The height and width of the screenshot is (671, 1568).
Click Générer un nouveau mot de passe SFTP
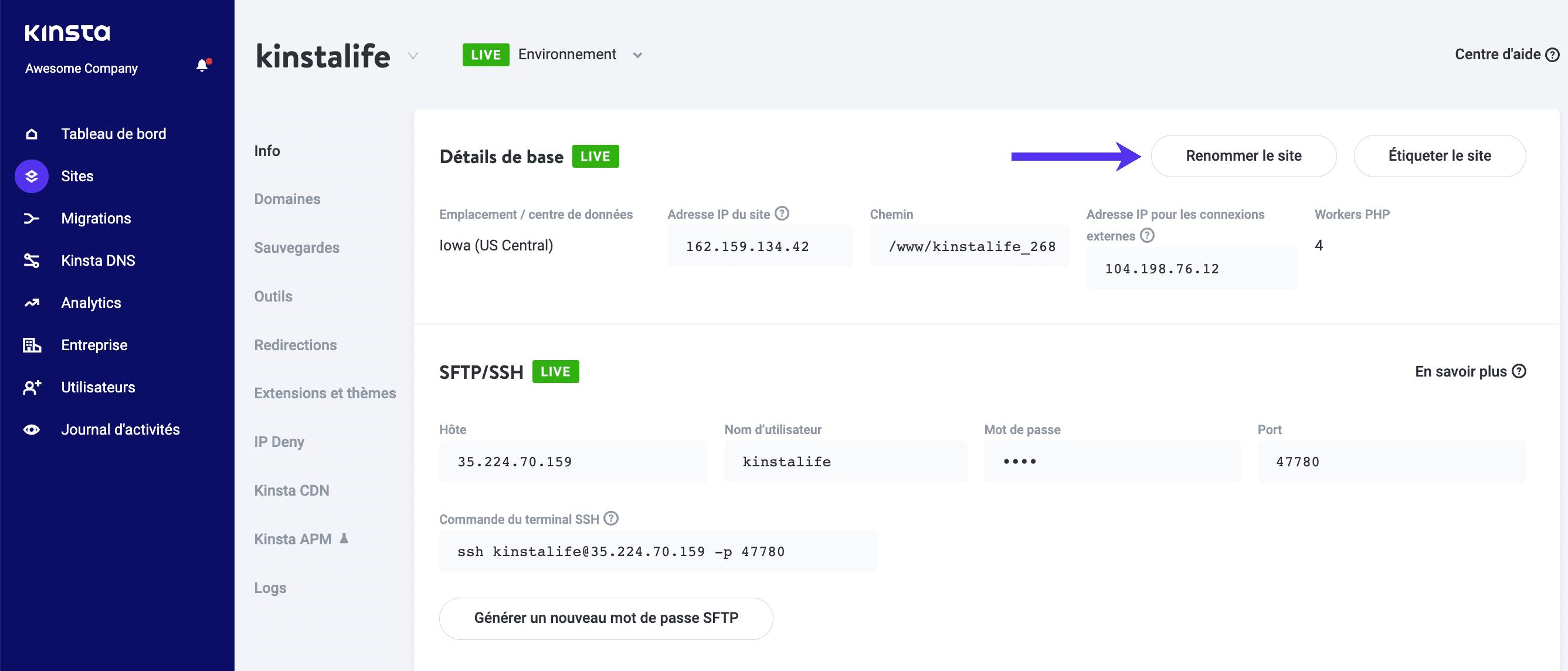pyautogui.click(x=606, y=618)
